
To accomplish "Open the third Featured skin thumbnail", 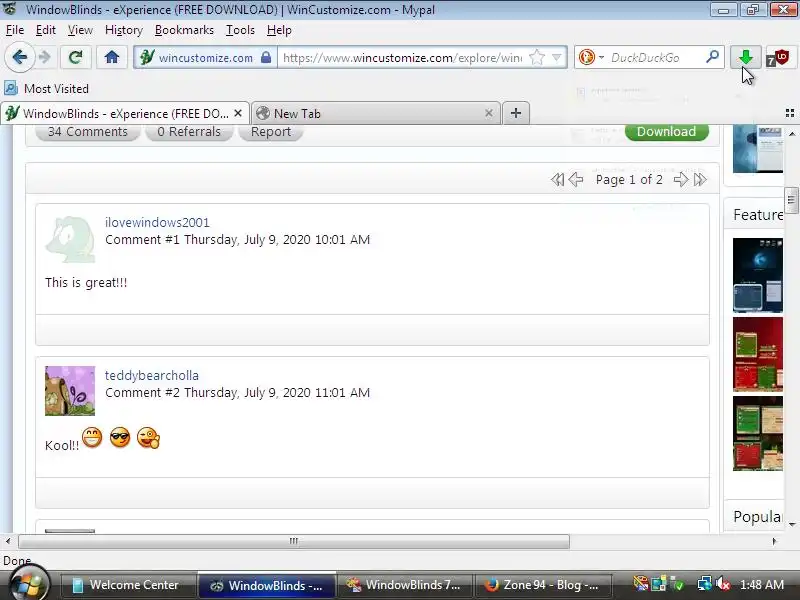I will (x=758, y=434).
